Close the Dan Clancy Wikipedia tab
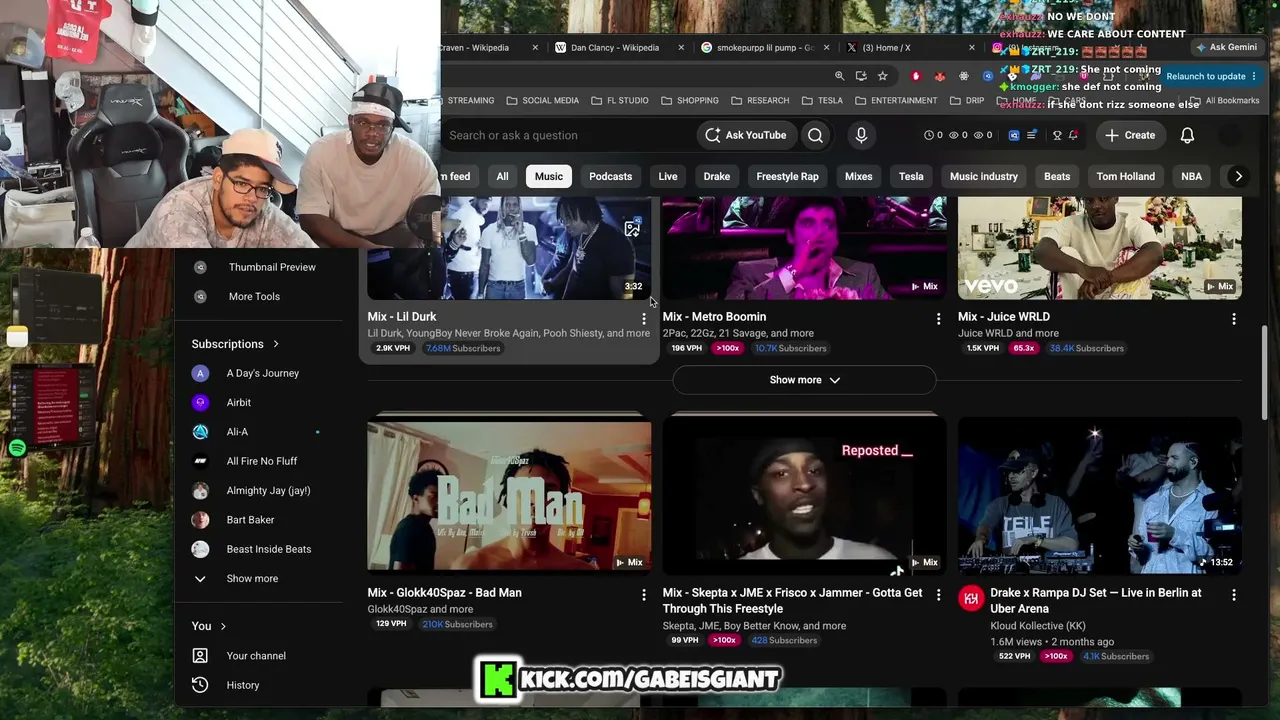The width and height of the screenshot is (1280, 720). click(682, 47)
